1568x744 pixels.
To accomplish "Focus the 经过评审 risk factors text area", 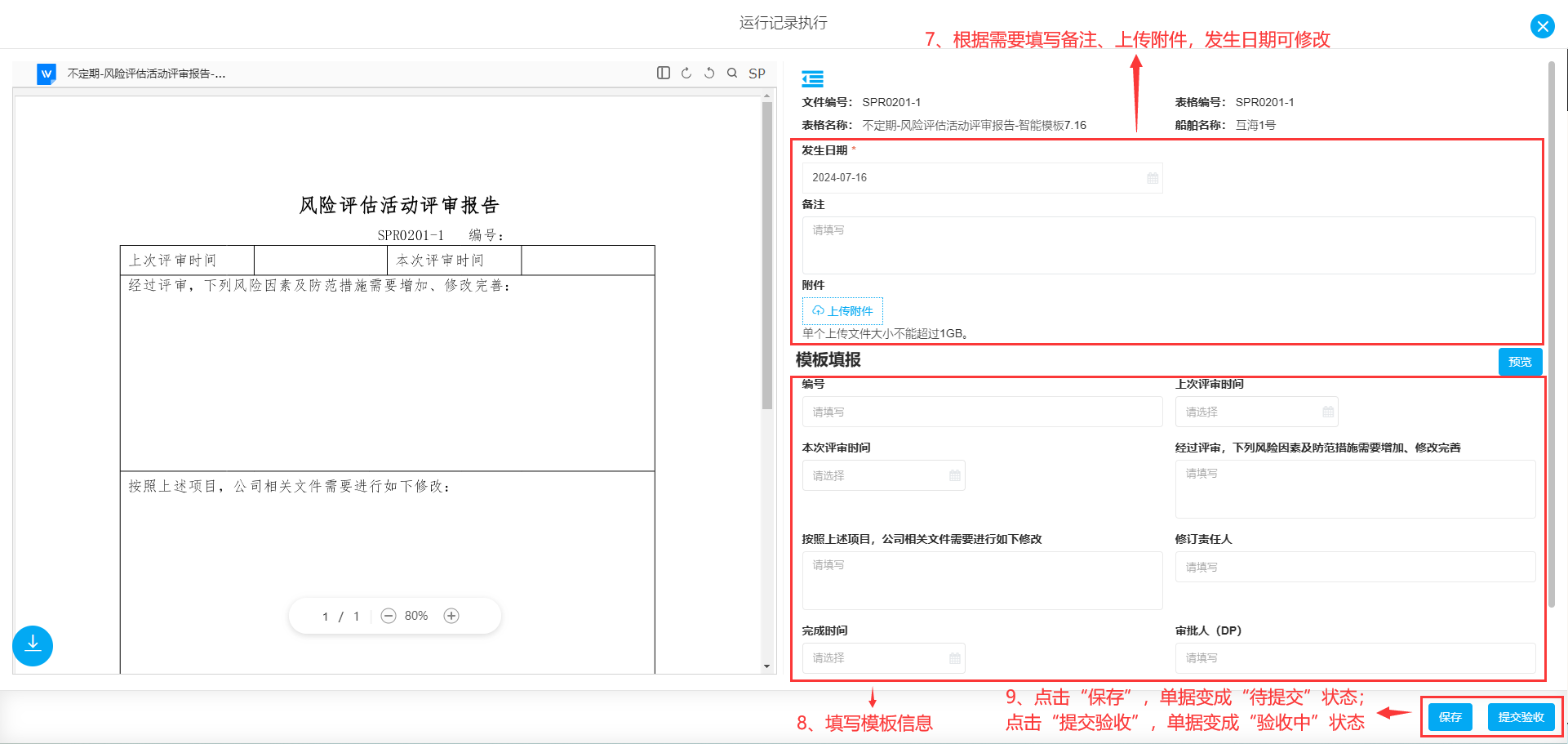I will pos(1355,489).
